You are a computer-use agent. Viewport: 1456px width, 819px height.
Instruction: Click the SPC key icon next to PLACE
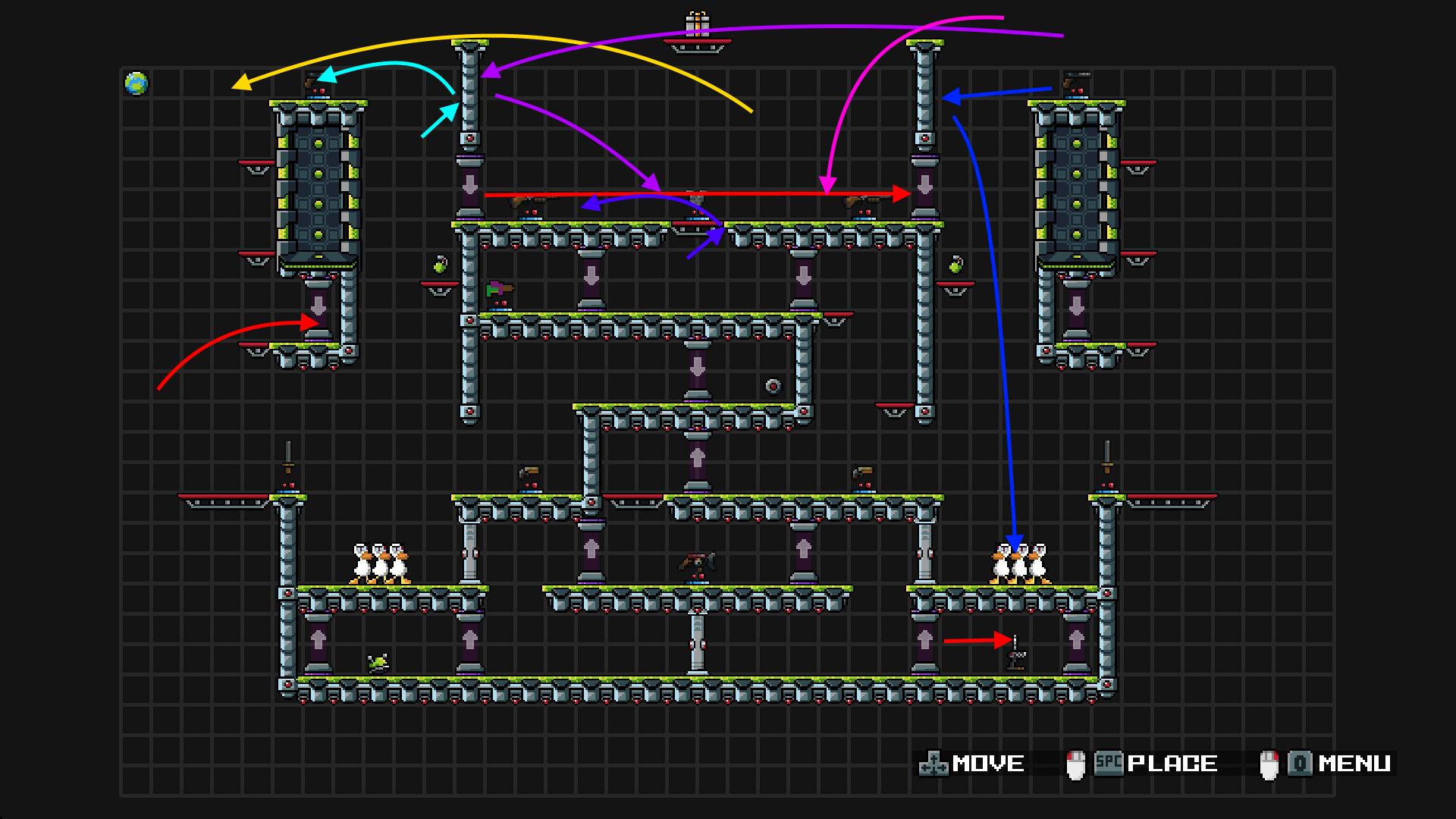1108,763
